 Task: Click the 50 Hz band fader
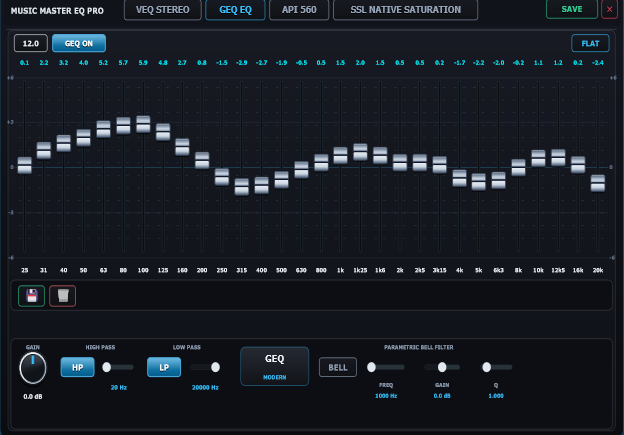pos(84,138)
